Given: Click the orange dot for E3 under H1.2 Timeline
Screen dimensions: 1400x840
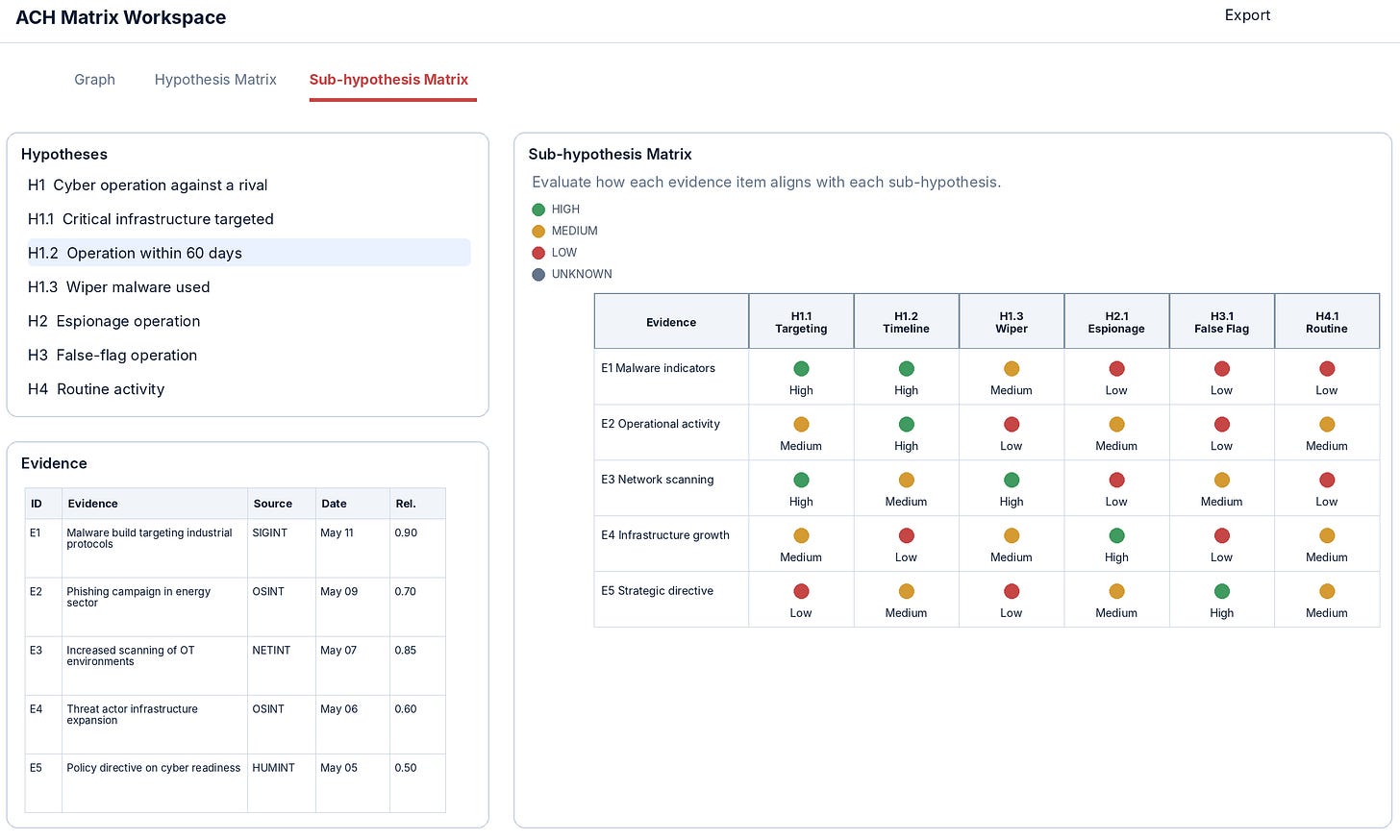Looking at the screenshot, I should pyautogui.click(x=906, y=480).
